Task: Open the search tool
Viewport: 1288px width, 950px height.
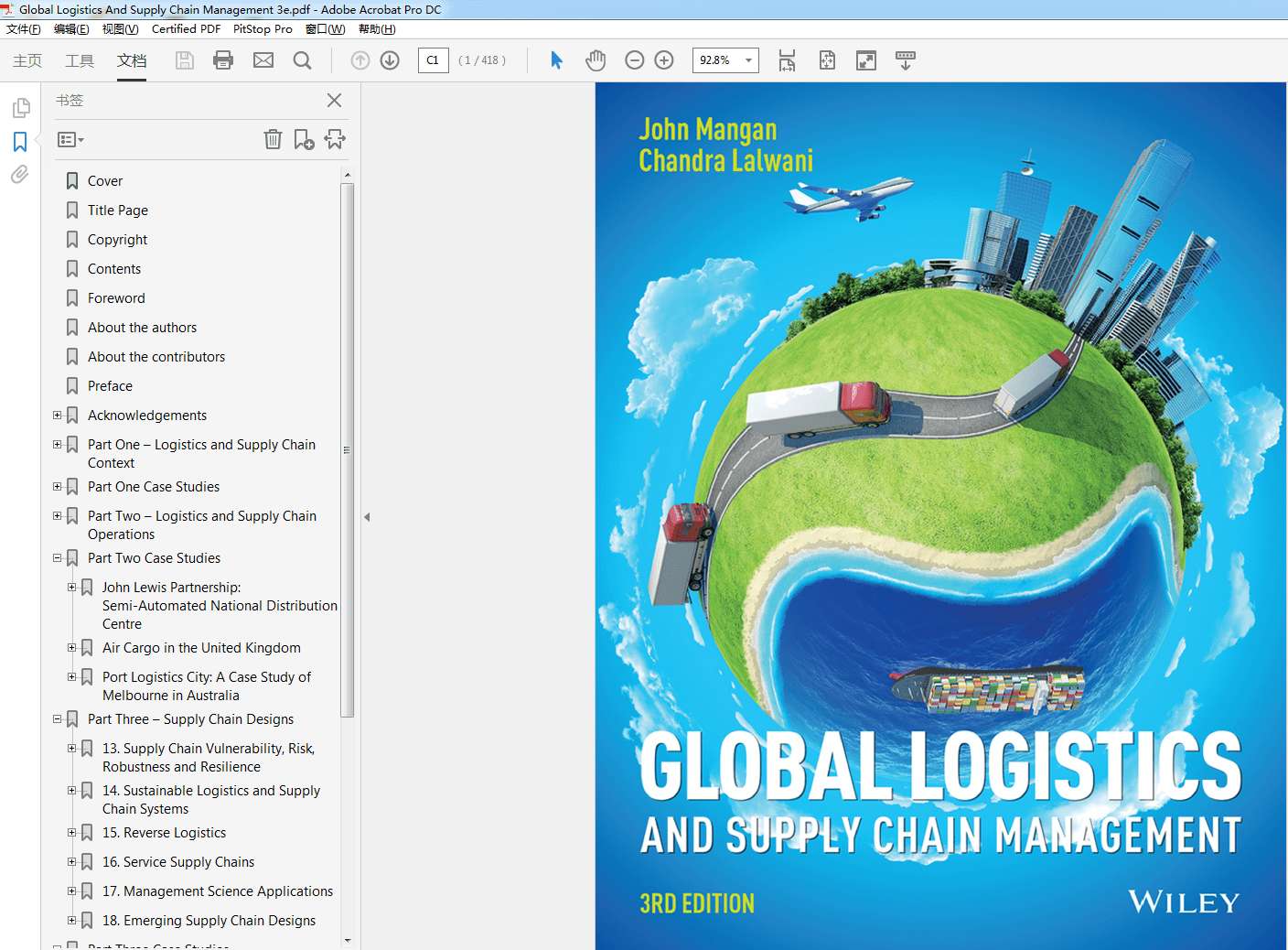Action: (x=302, y=60)
